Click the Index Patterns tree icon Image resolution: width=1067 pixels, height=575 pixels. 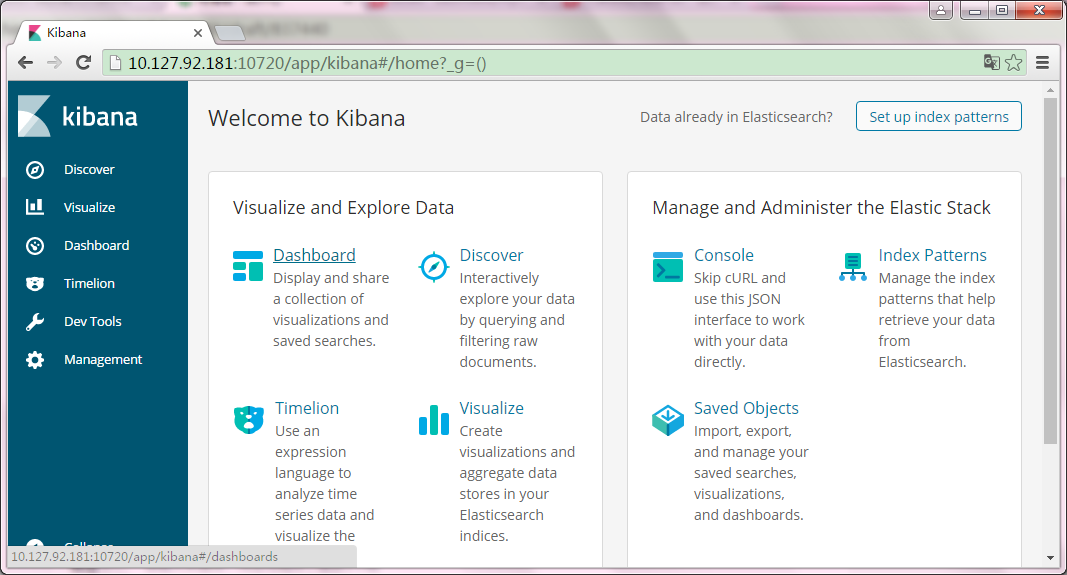coord(853,267)
